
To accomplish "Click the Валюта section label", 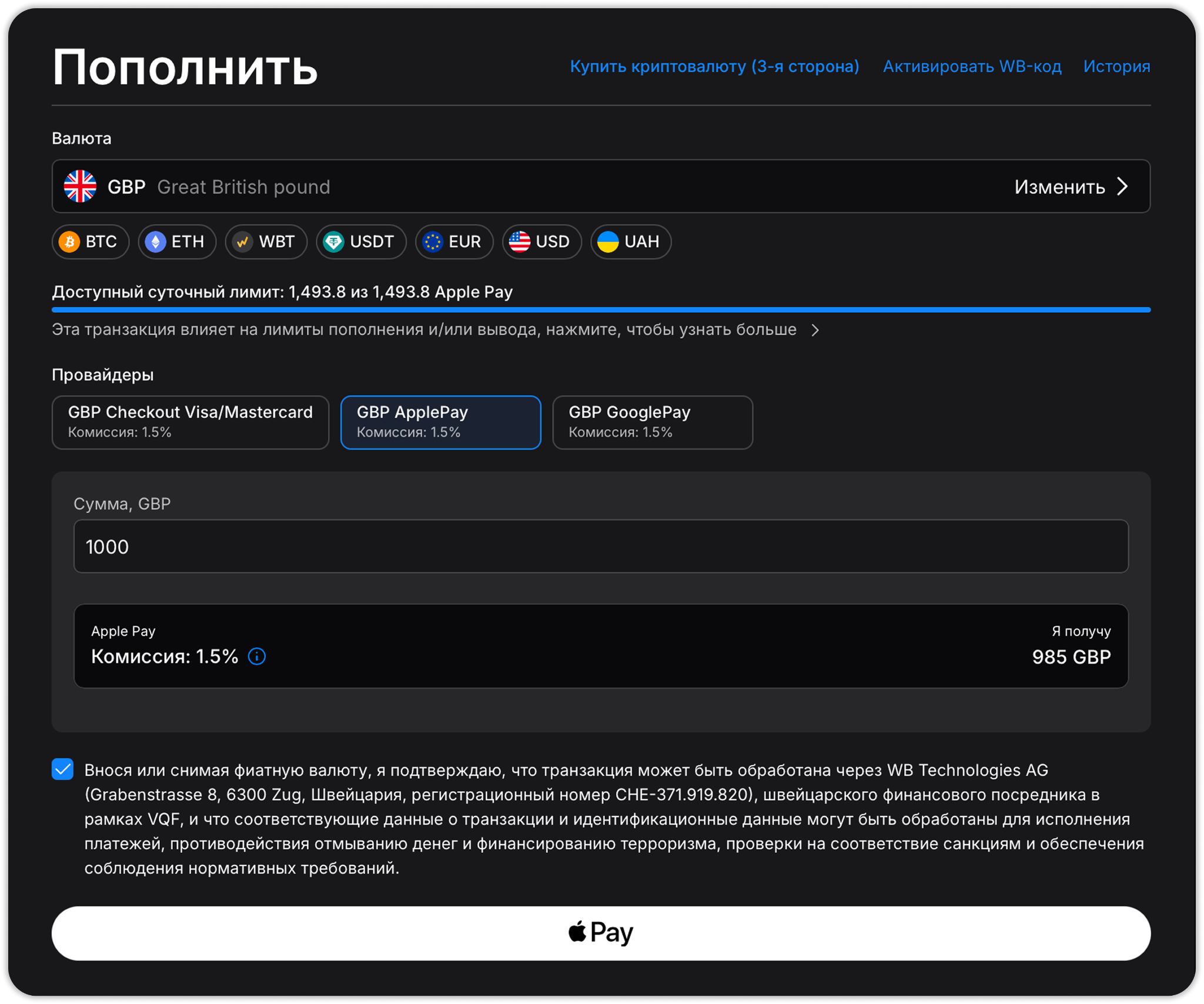I will [x=82, y=138].
